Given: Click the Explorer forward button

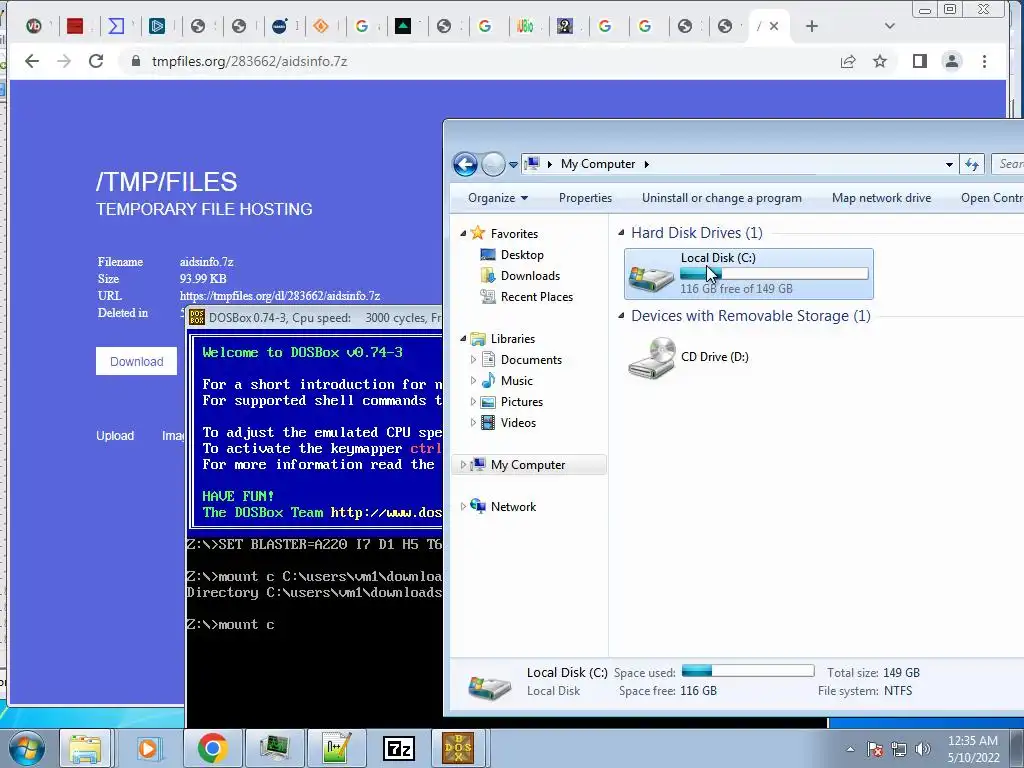Looking at the screenshot, I should click(493, 164).
